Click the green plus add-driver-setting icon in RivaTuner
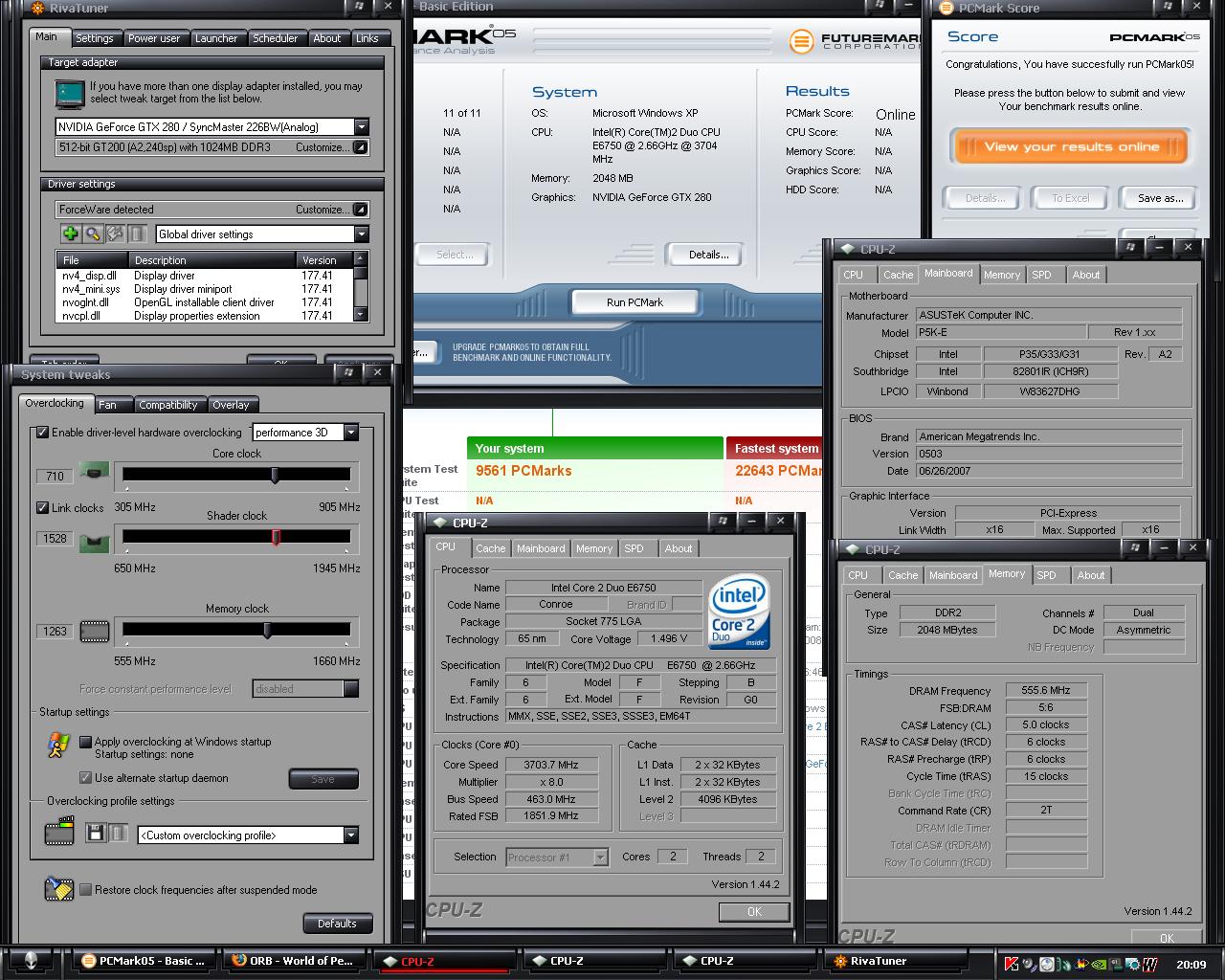Screen dimensions: 1225x980 tap(70, 234)
